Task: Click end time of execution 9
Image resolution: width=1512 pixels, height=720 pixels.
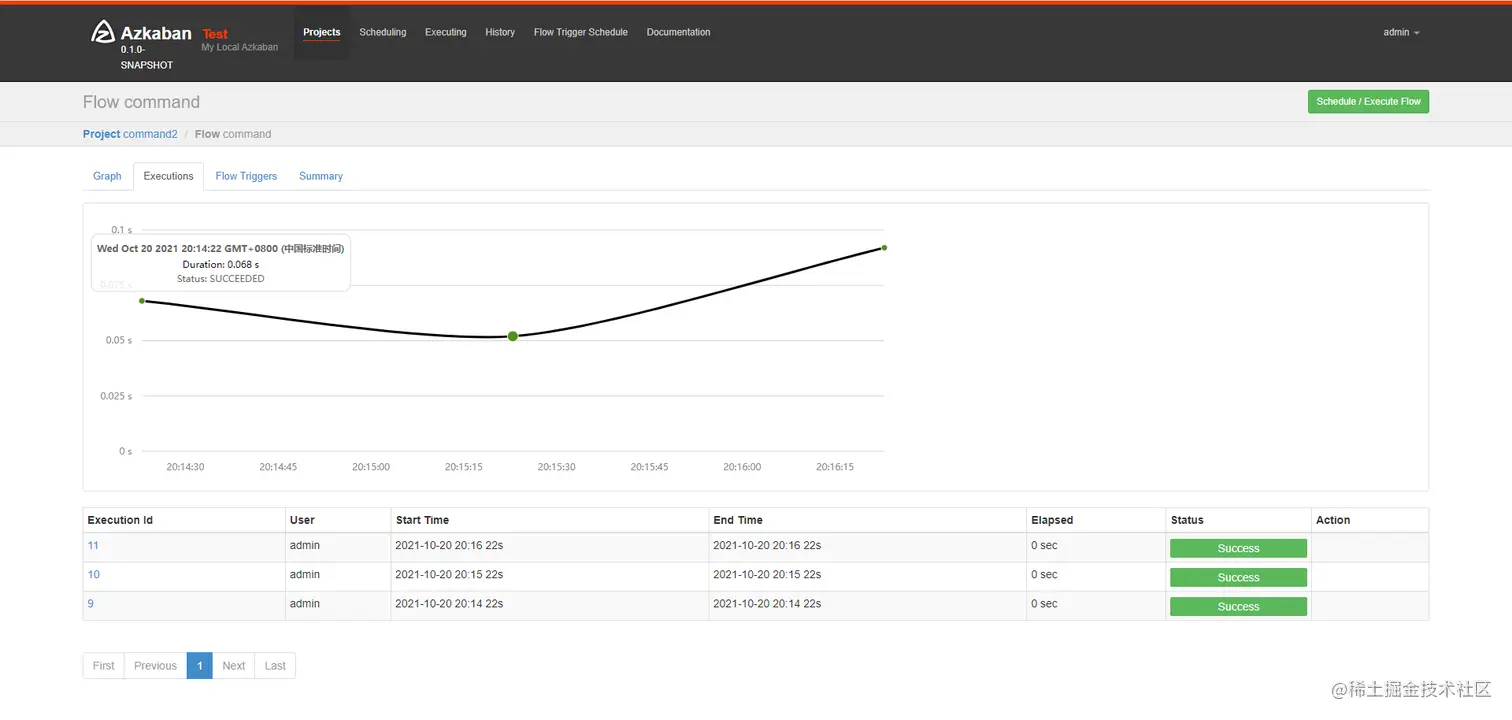Action: pyautogui.click(x=767, y=604)
